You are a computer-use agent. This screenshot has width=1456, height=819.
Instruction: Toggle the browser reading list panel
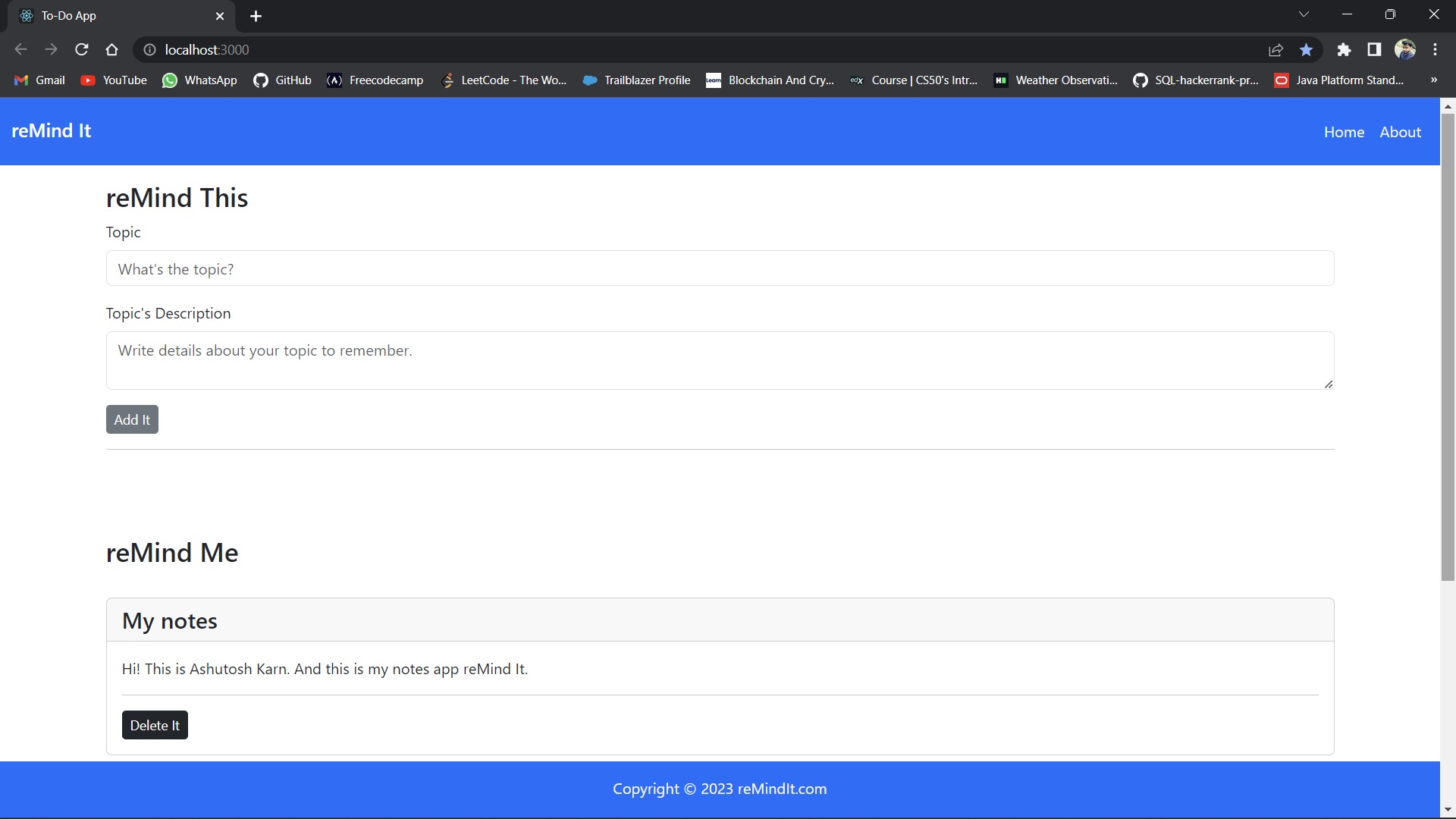click(x=1376, y=50)
